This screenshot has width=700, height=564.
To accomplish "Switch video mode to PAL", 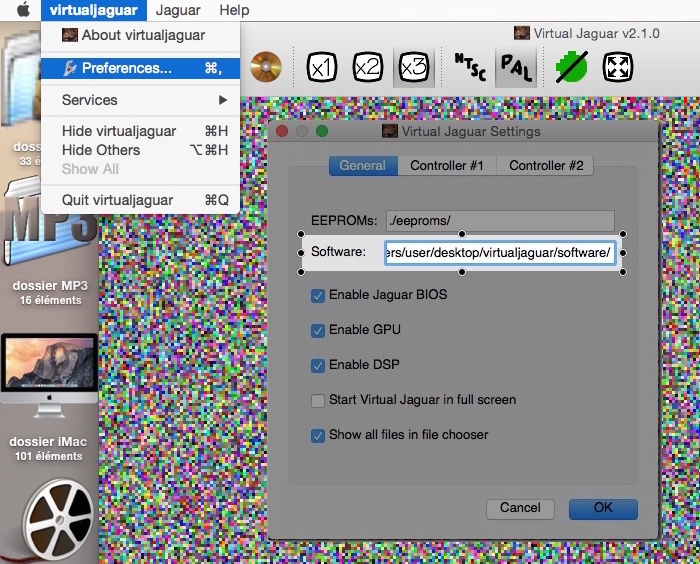I will pos(516,67).
